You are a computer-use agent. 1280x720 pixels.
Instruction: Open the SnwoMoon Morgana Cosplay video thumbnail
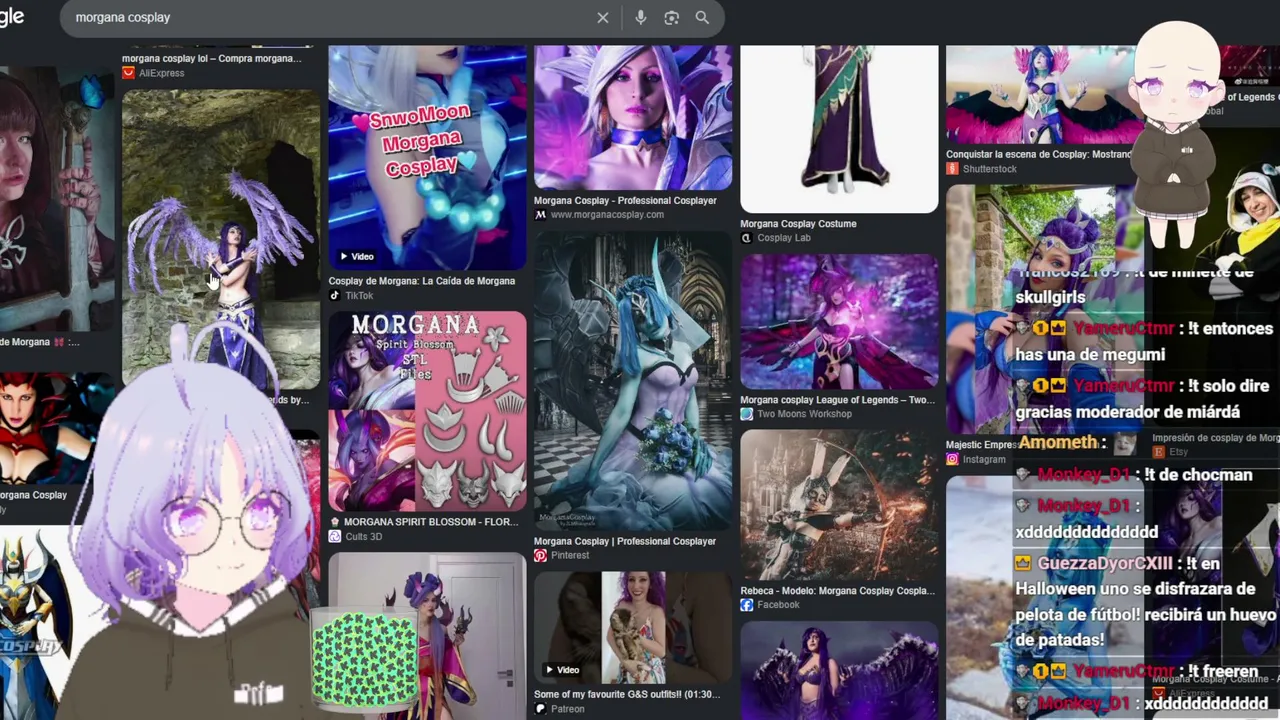pos(427,158)
